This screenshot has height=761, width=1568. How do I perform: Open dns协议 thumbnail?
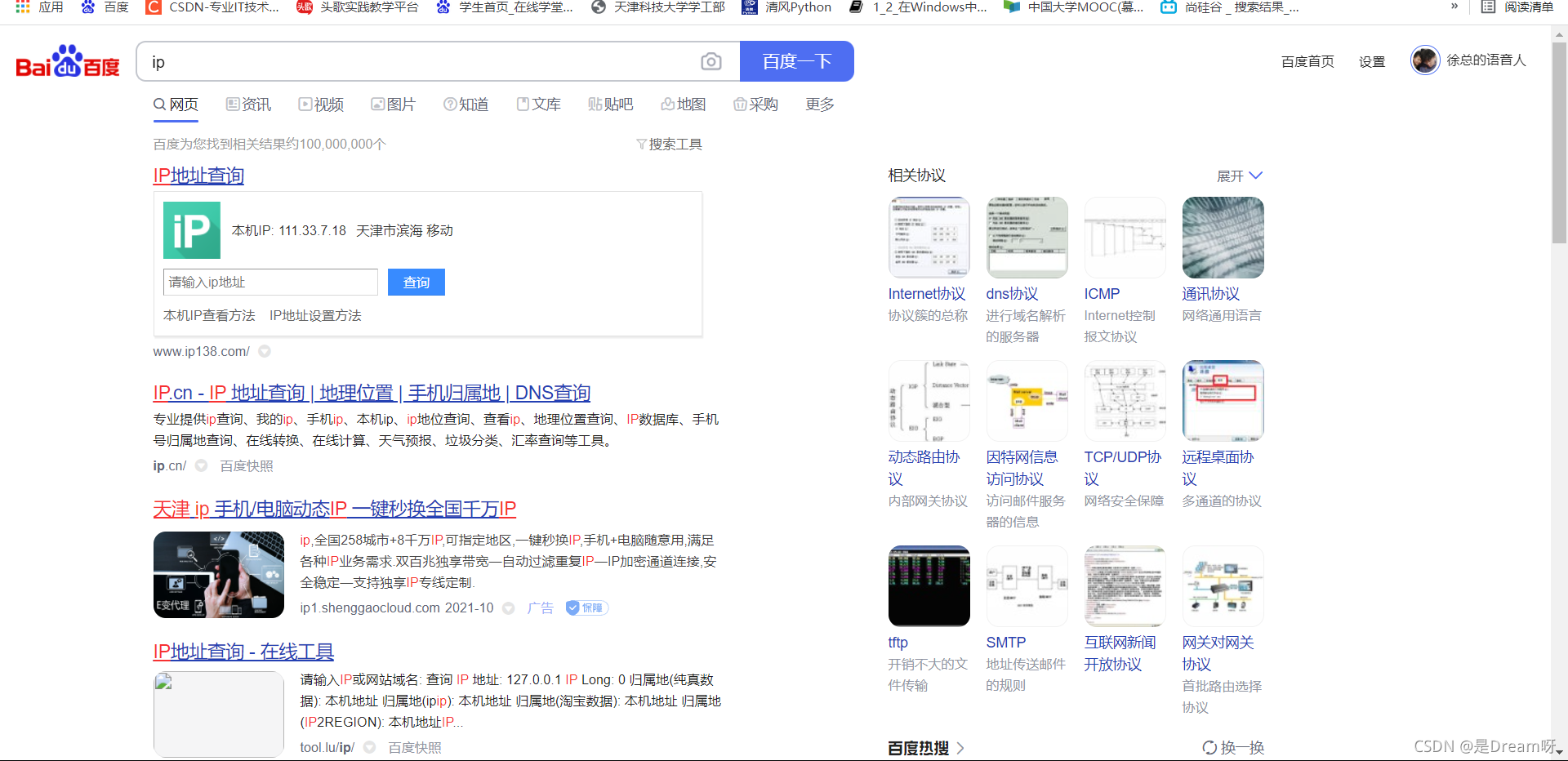(1027, 238)
